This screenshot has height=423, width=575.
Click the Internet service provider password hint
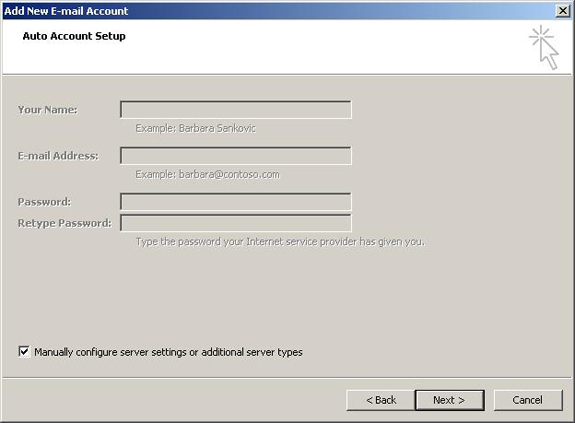[x=280, y=242]
